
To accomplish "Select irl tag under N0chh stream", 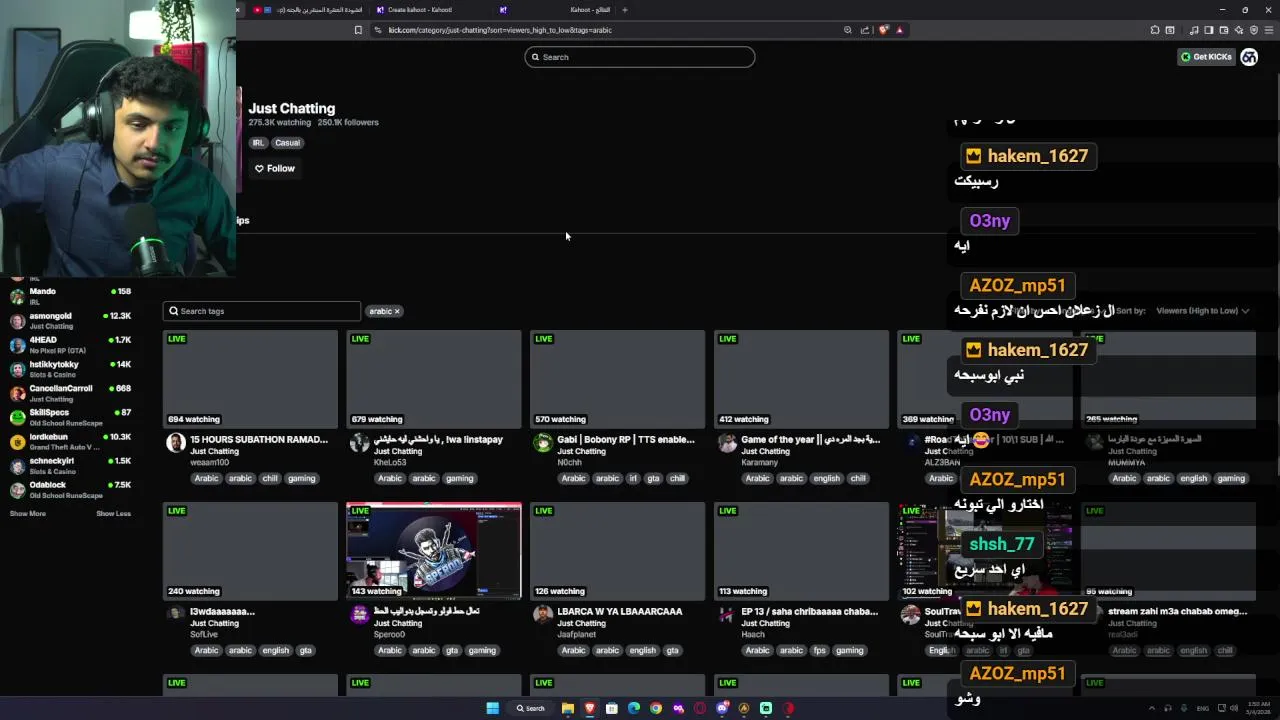I will coord(632,479).
